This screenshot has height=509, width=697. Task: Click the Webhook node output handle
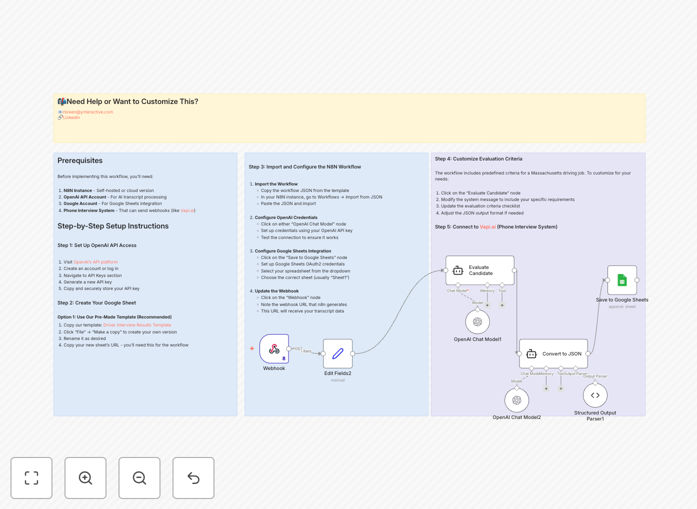click(x=289, y=349)
